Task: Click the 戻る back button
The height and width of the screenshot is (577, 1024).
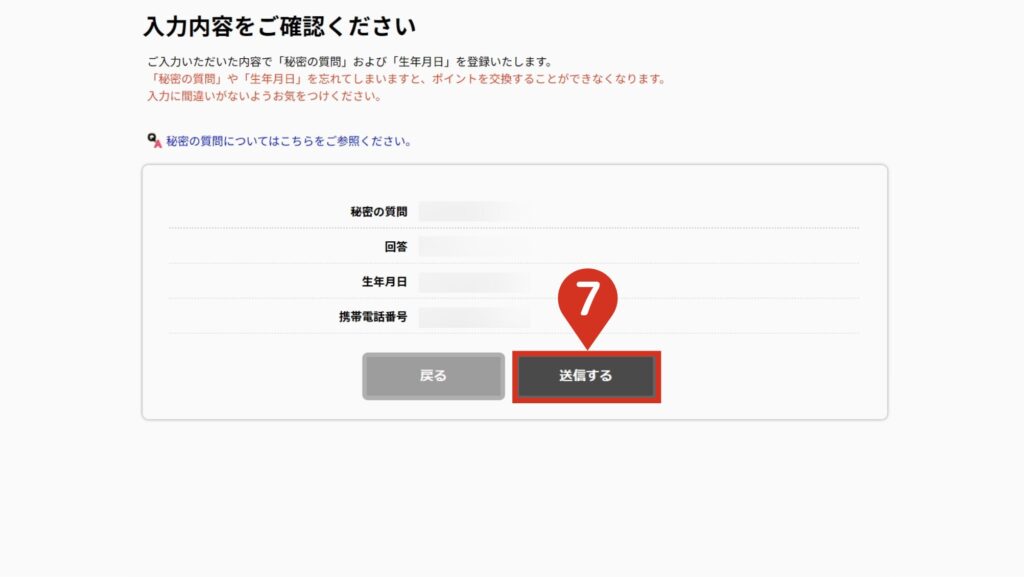Action: tap(434, 376)
